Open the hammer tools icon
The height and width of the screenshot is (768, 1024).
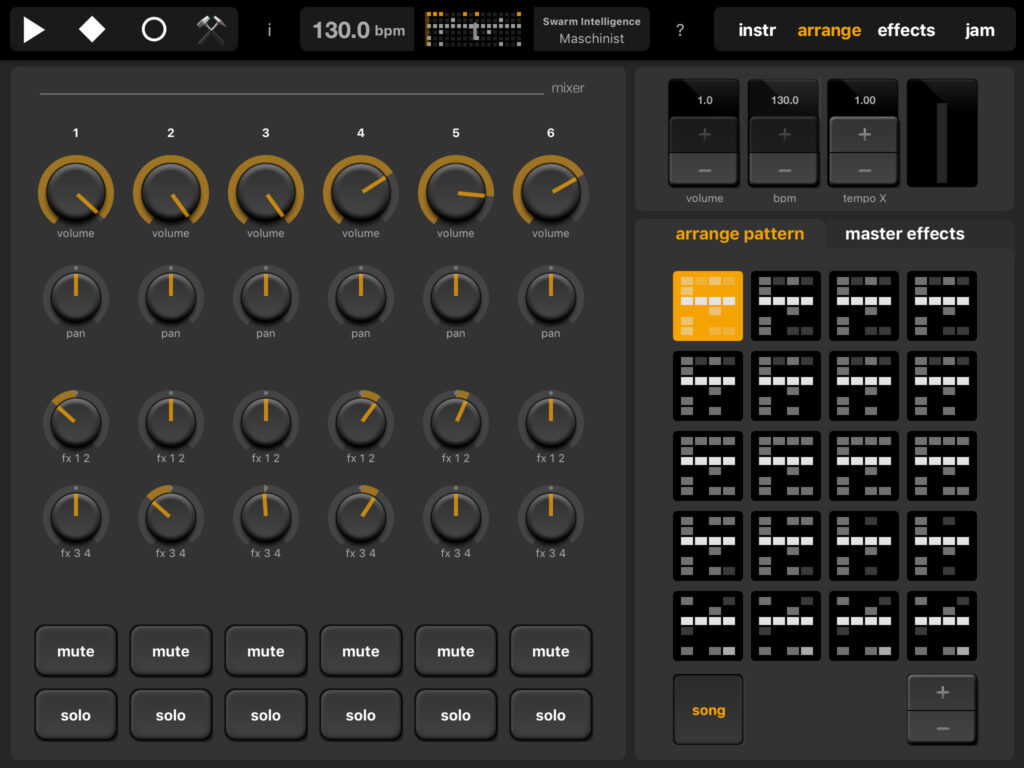coord(211,30)
